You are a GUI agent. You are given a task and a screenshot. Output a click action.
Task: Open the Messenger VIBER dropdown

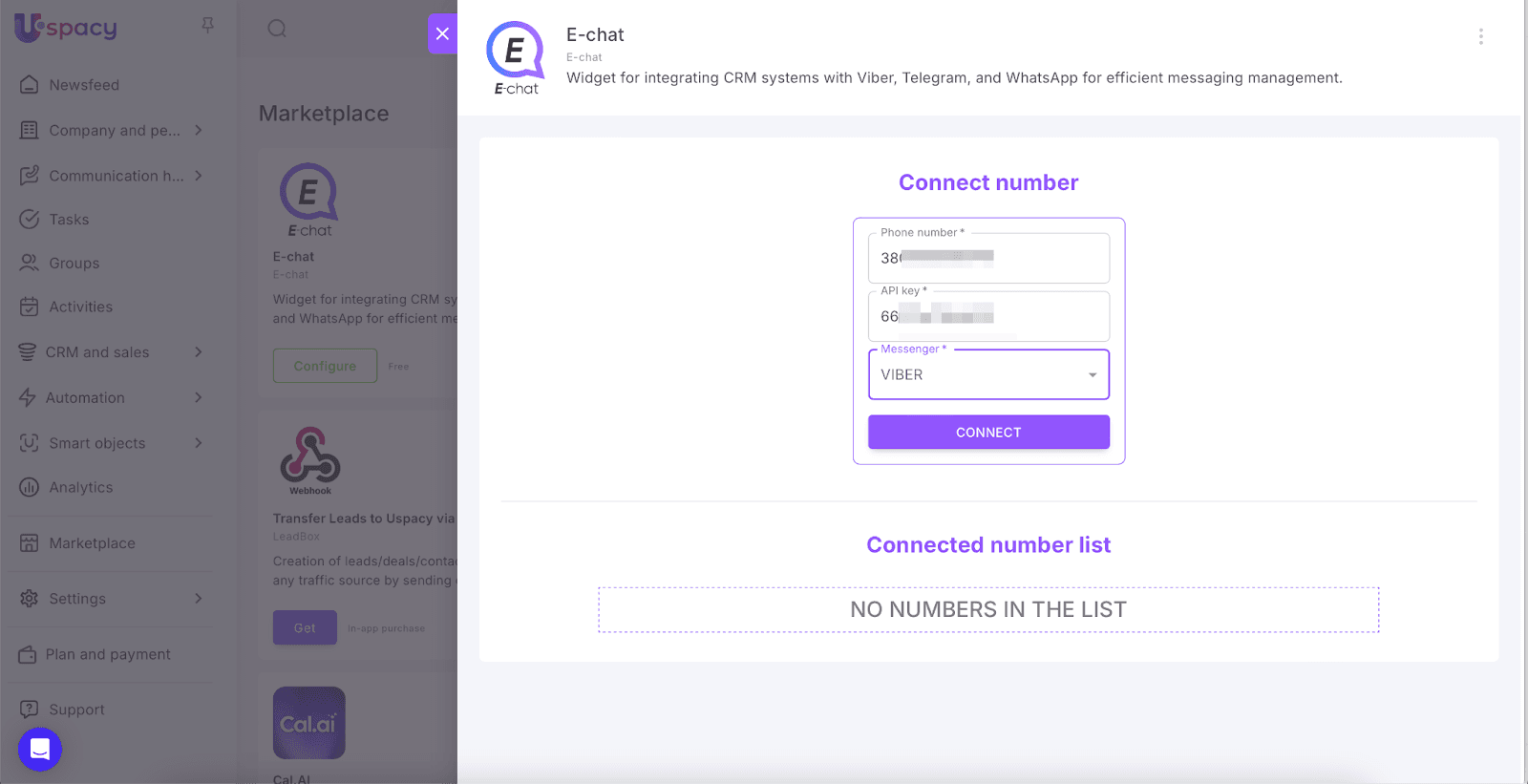(988, 374)
